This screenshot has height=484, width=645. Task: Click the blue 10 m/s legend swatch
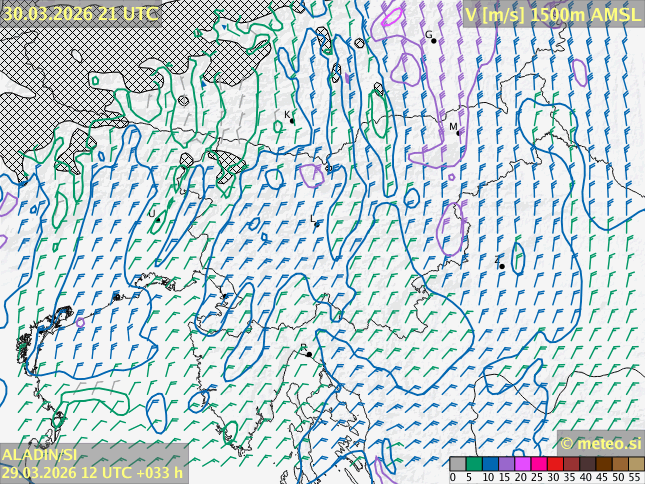tap(489, 464)
